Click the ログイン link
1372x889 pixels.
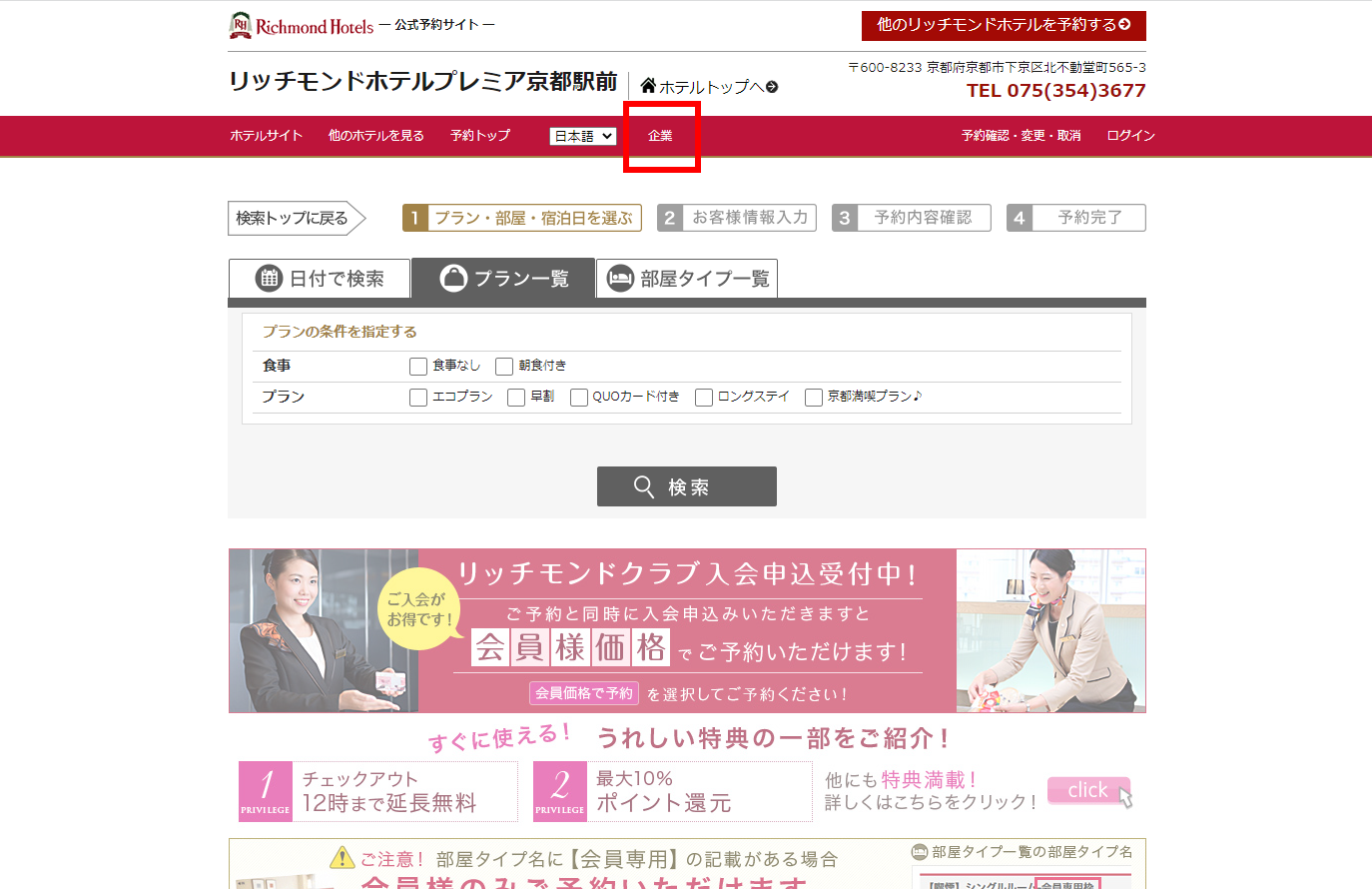1131,136
